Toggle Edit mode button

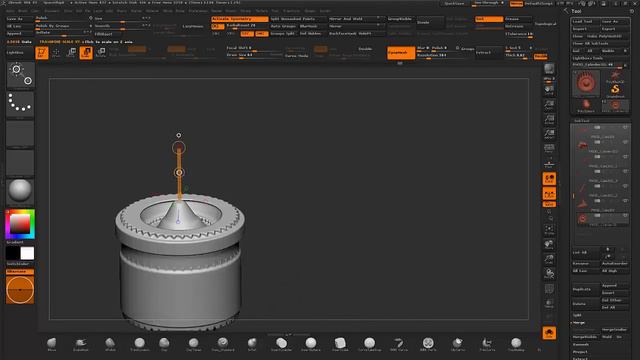pos(42,53)
